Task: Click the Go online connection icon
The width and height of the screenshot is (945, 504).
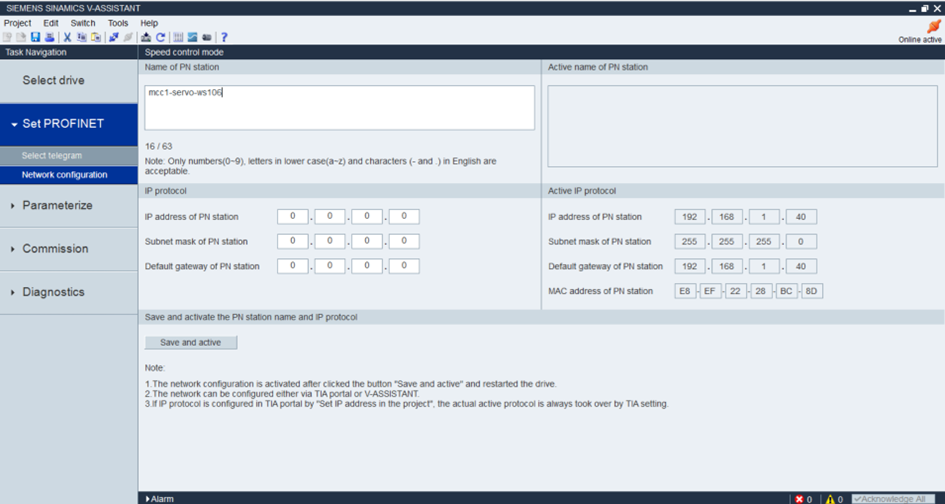Action: tap(114, 37)
